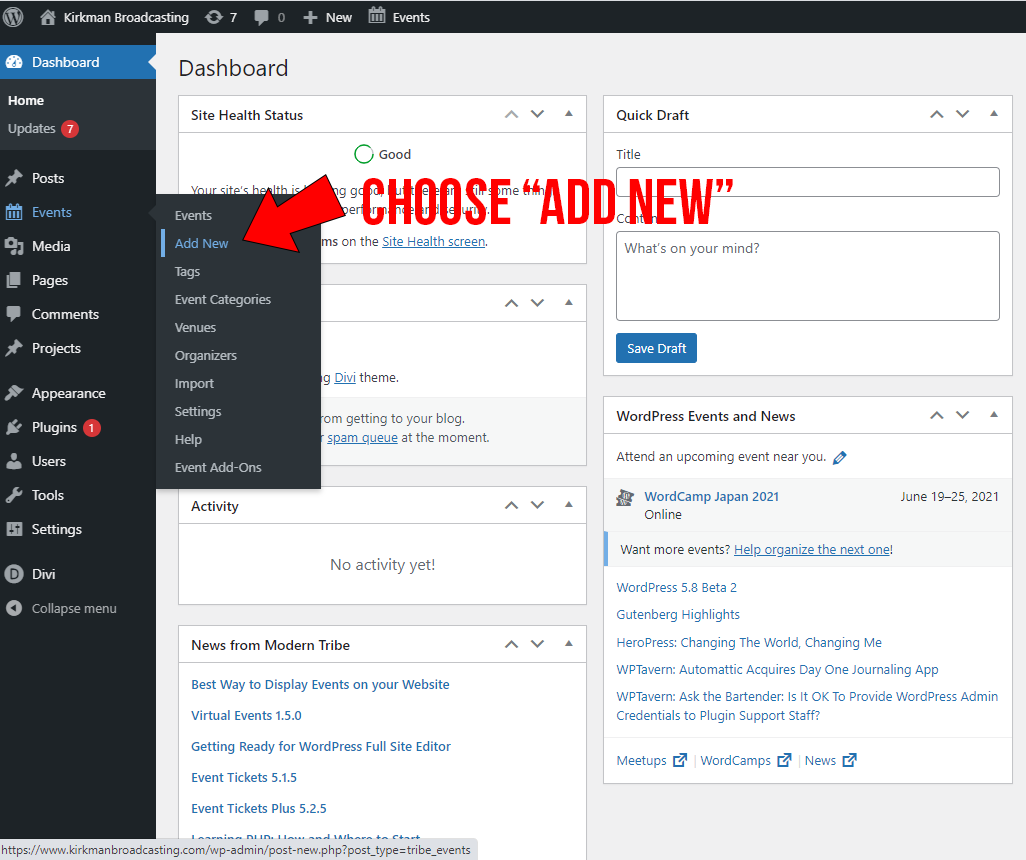Open Home under Dashboard in sidebar
This screenshot has width=1026, height=860.
tap(26, 101)
